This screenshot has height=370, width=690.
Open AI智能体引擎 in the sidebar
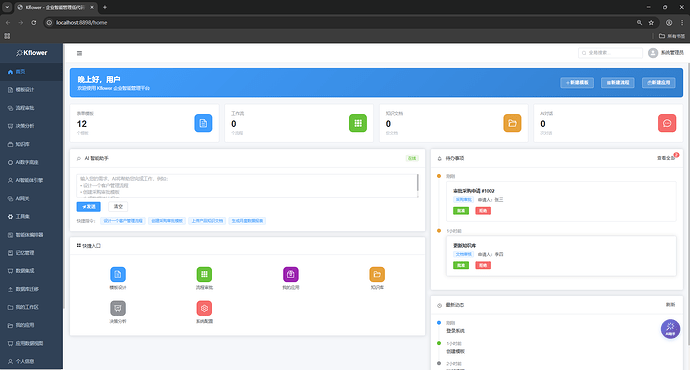(31, 180)
